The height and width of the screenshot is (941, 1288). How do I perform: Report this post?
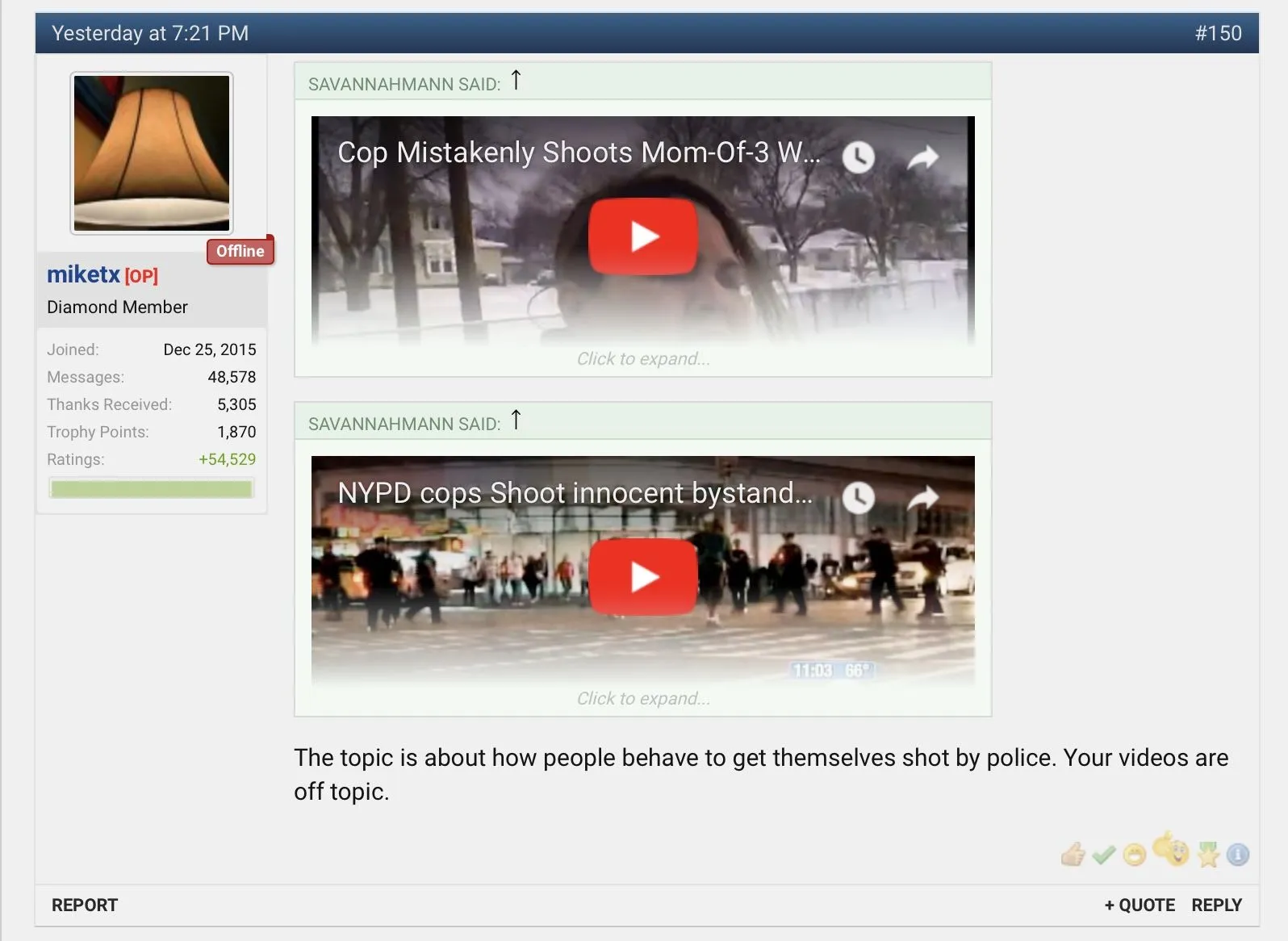85,905
